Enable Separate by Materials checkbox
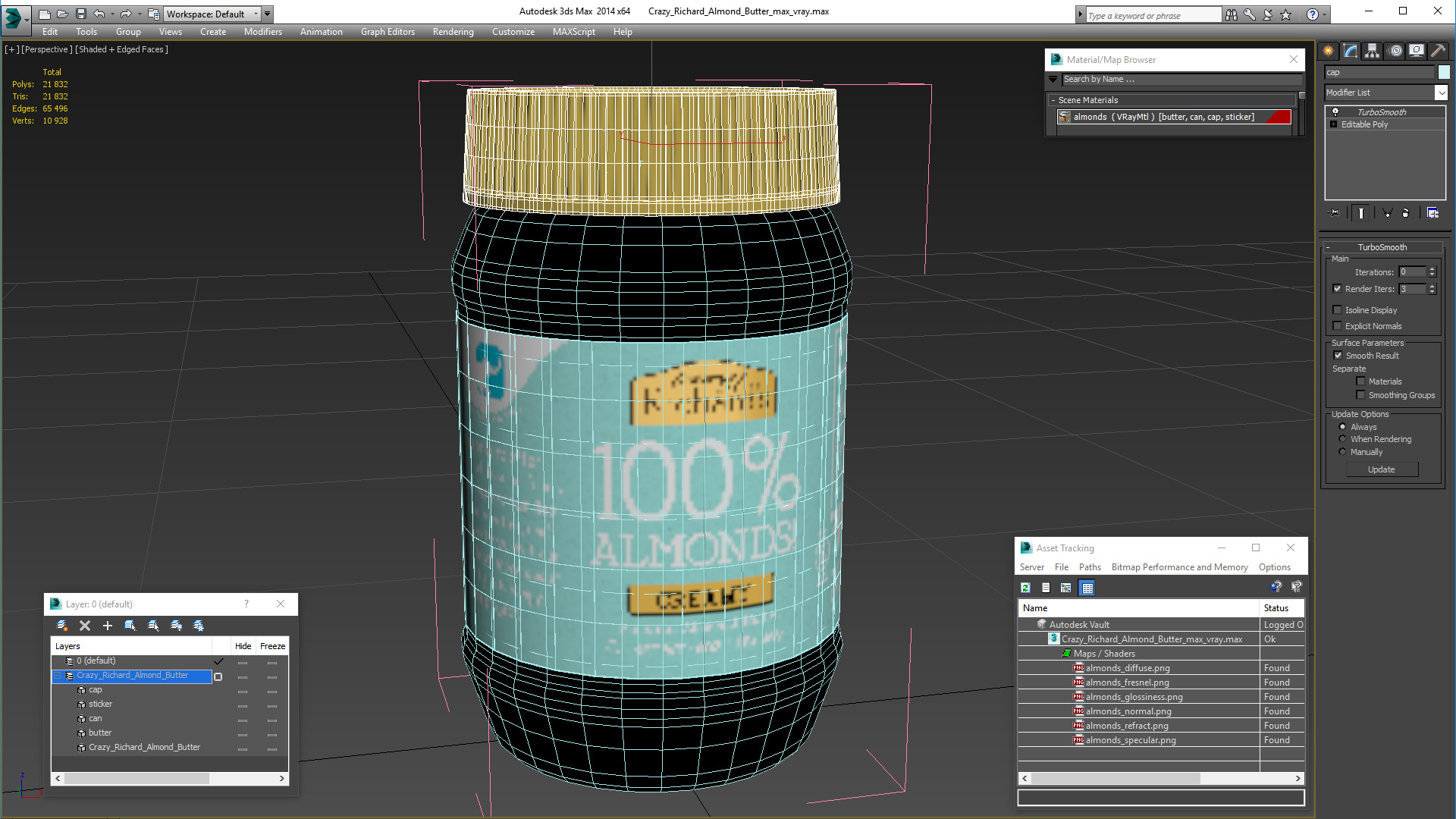This screenshot has height=819, width=1456. point(1360,381)
